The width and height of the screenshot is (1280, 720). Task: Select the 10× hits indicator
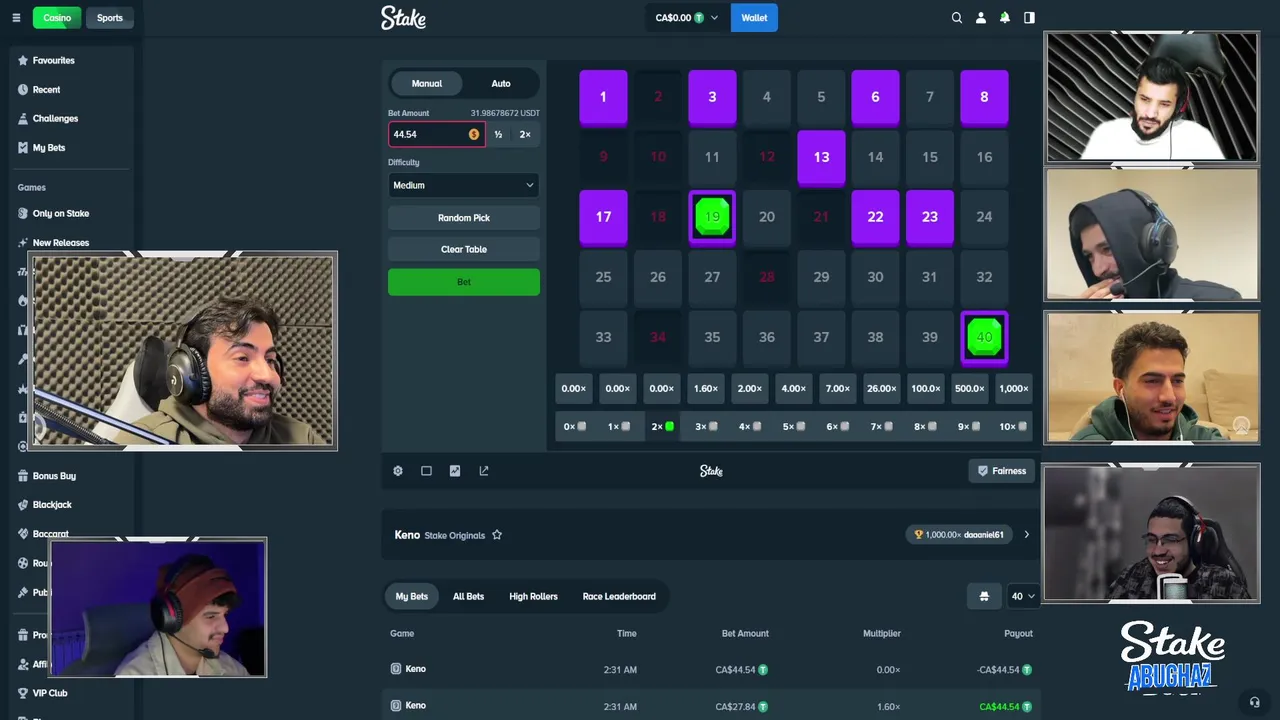pyautogui.click(x=1013, y=427)
